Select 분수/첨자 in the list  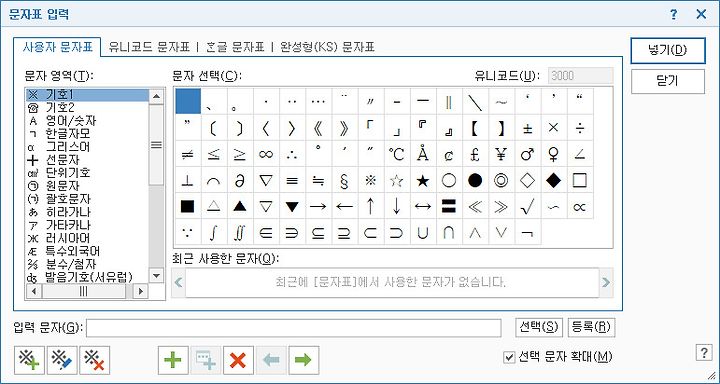pos(87,264)
